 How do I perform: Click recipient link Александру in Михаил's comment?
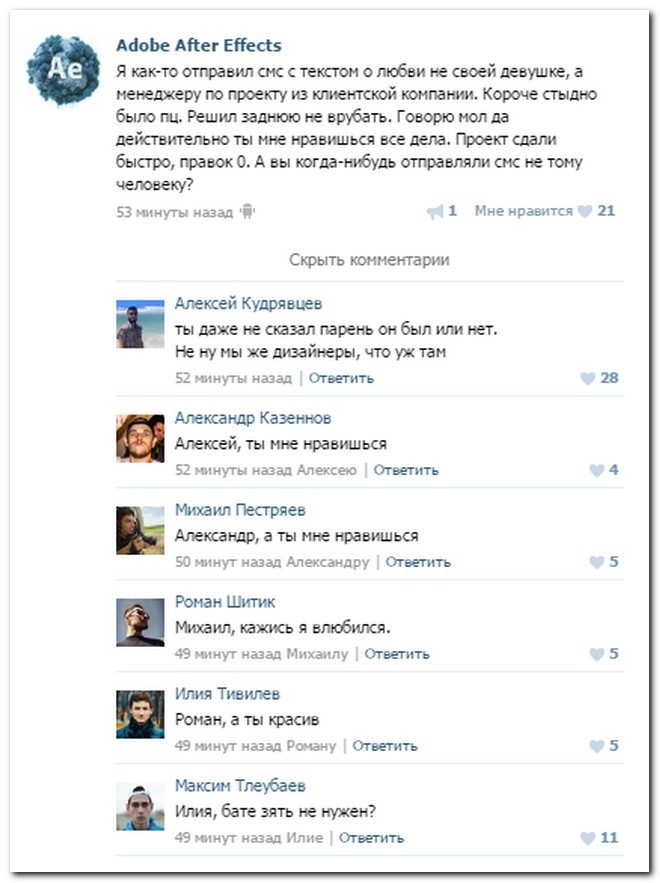[x=328, y=562]
